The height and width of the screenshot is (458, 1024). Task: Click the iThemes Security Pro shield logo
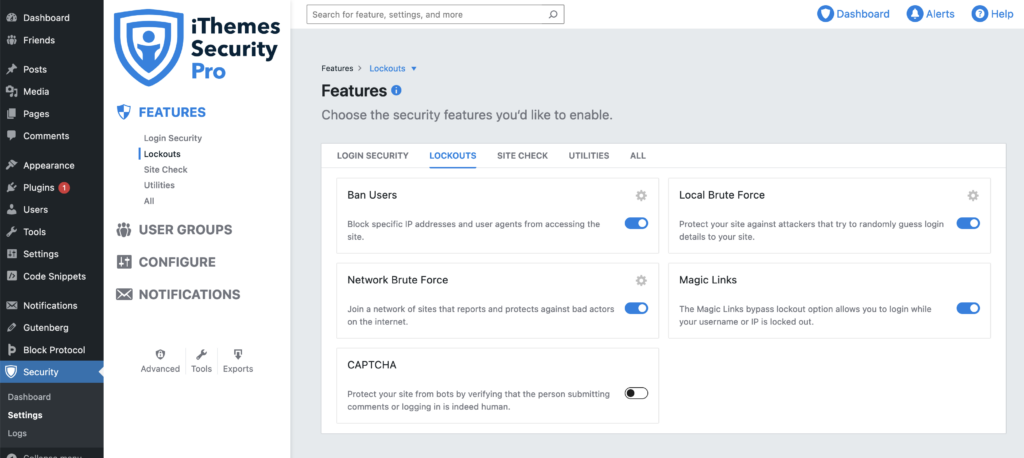tap(150, 47)
